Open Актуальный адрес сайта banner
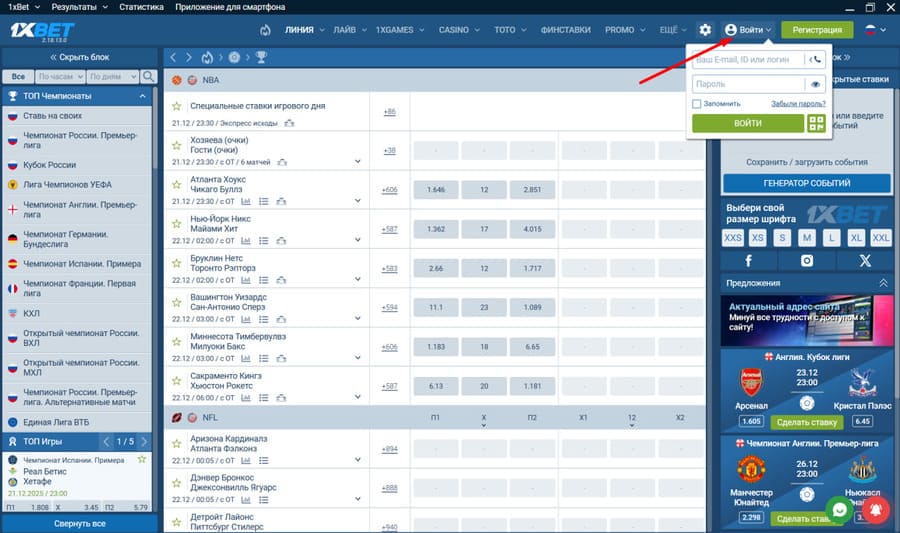The image size is (900, 533). [806, 321]
